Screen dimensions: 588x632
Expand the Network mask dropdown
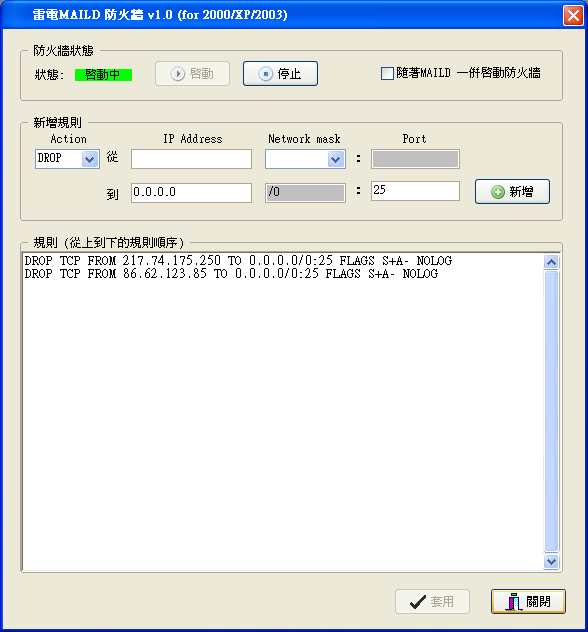pos(335,159)
